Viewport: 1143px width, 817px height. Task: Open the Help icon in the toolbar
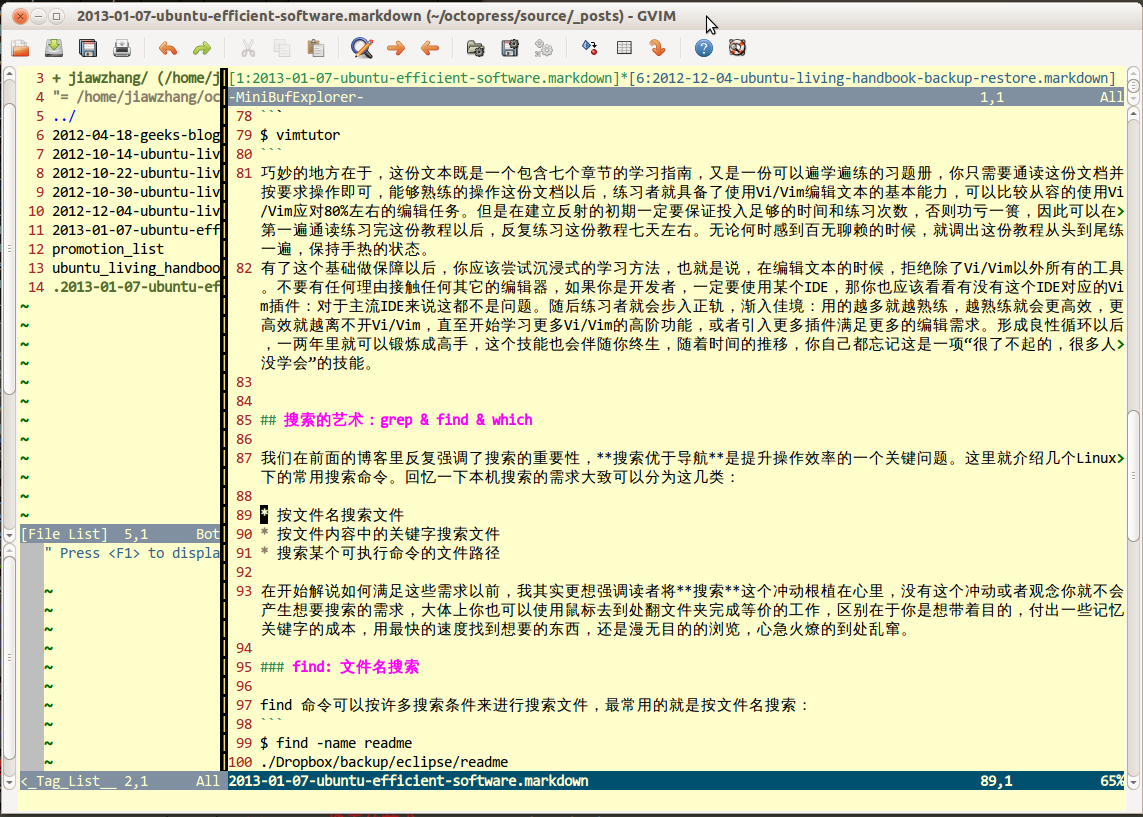click(x=704, y=47)
